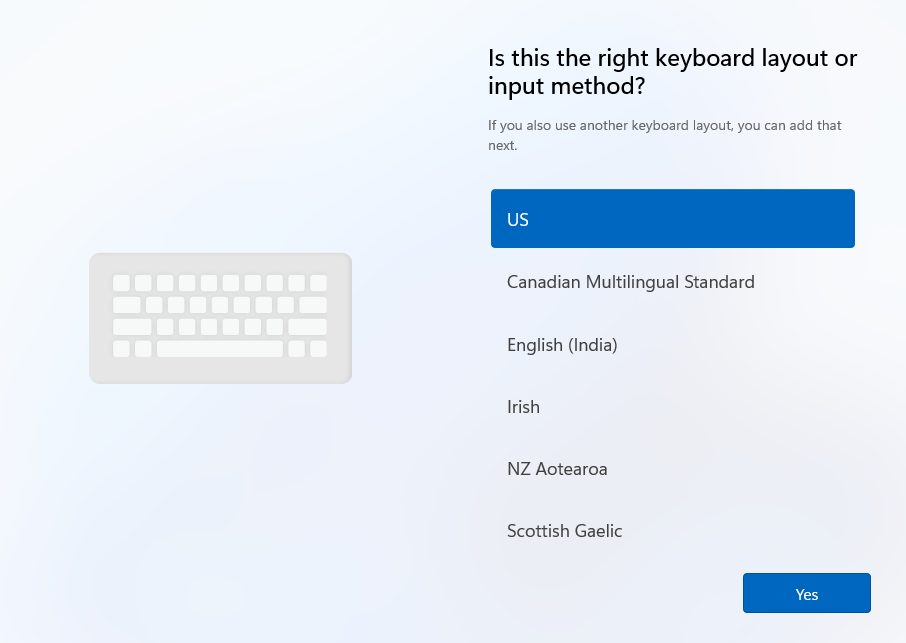This screenshot has height=643, width=906.
Task: Click the spacebar on the keyboard illustration
Action: (220, 349)
